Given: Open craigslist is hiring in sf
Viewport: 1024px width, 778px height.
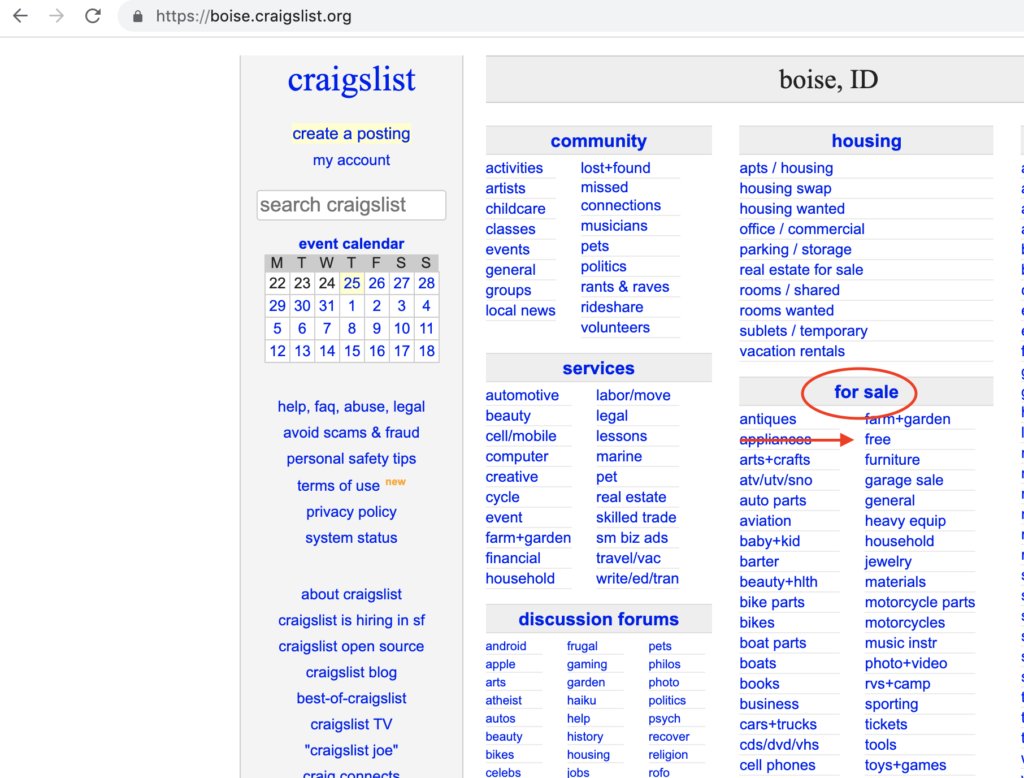Looking at the screenshot, I should (x=351, y=620).
